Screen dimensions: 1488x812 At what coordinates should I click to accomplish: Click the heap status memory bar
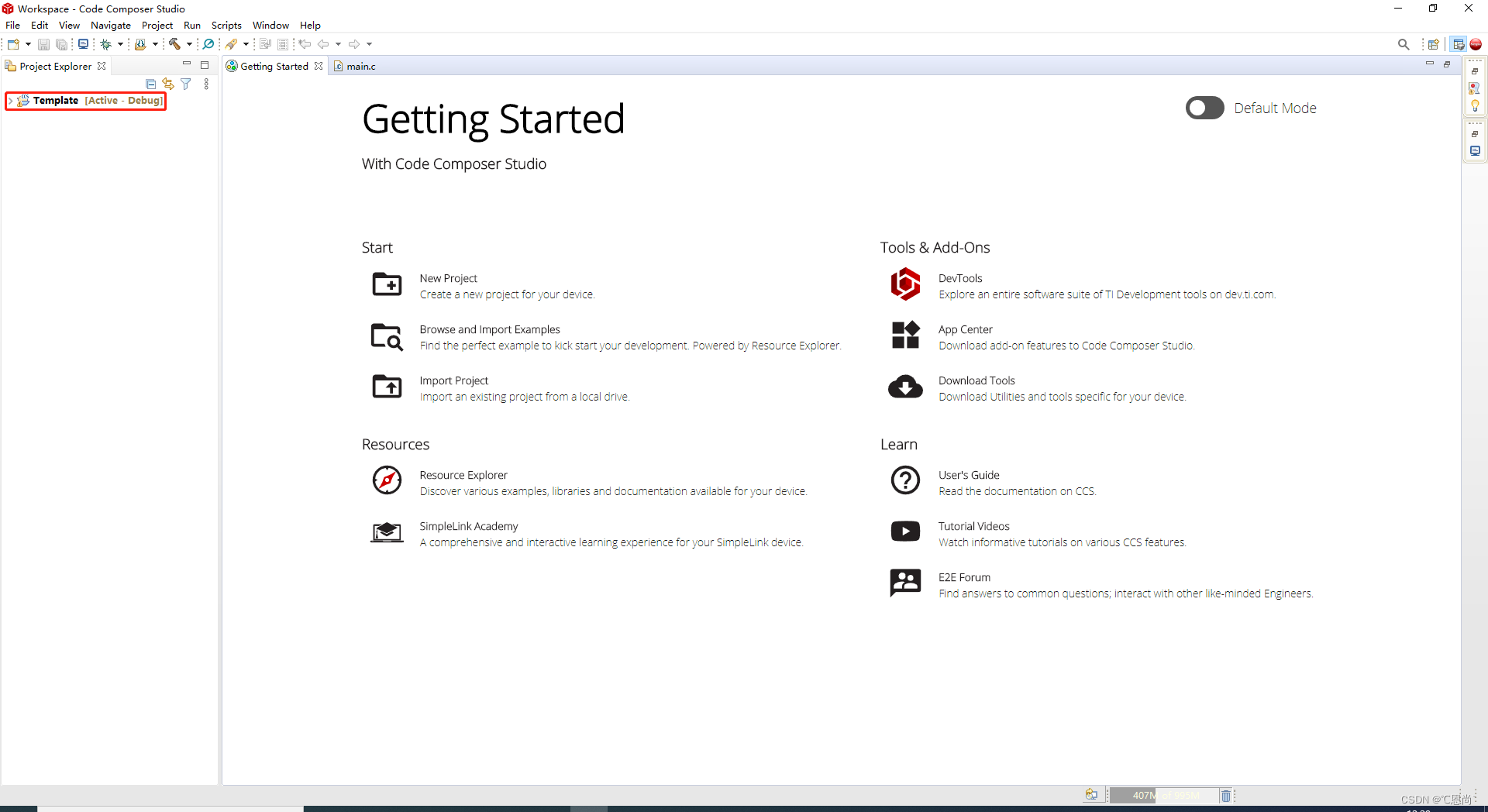[x=1163, y=796]
